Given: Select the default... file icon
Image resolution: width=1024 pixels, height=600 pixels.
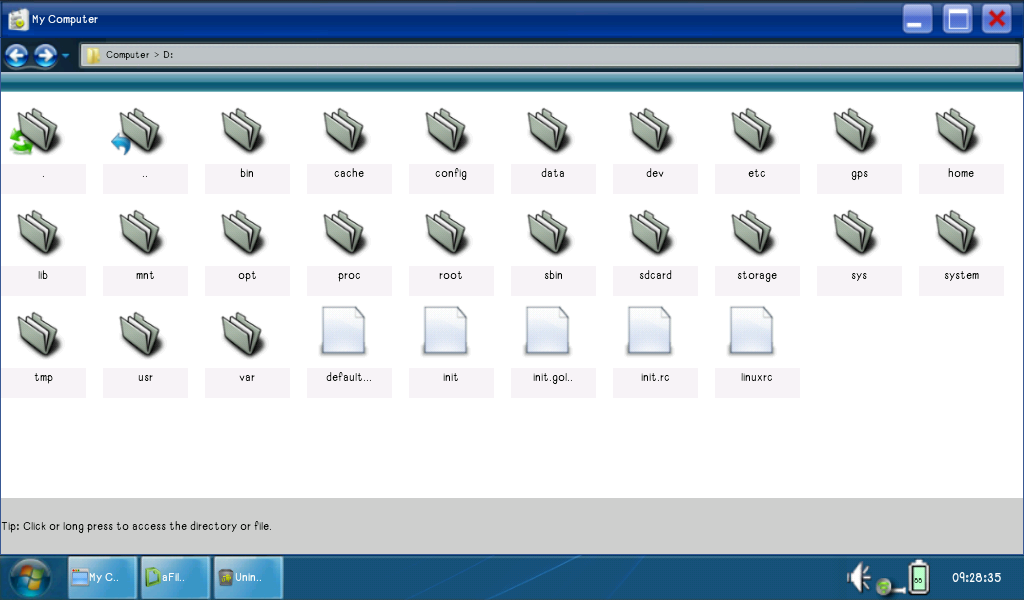Looking at the screenshot, I should [x=344, y=331].
